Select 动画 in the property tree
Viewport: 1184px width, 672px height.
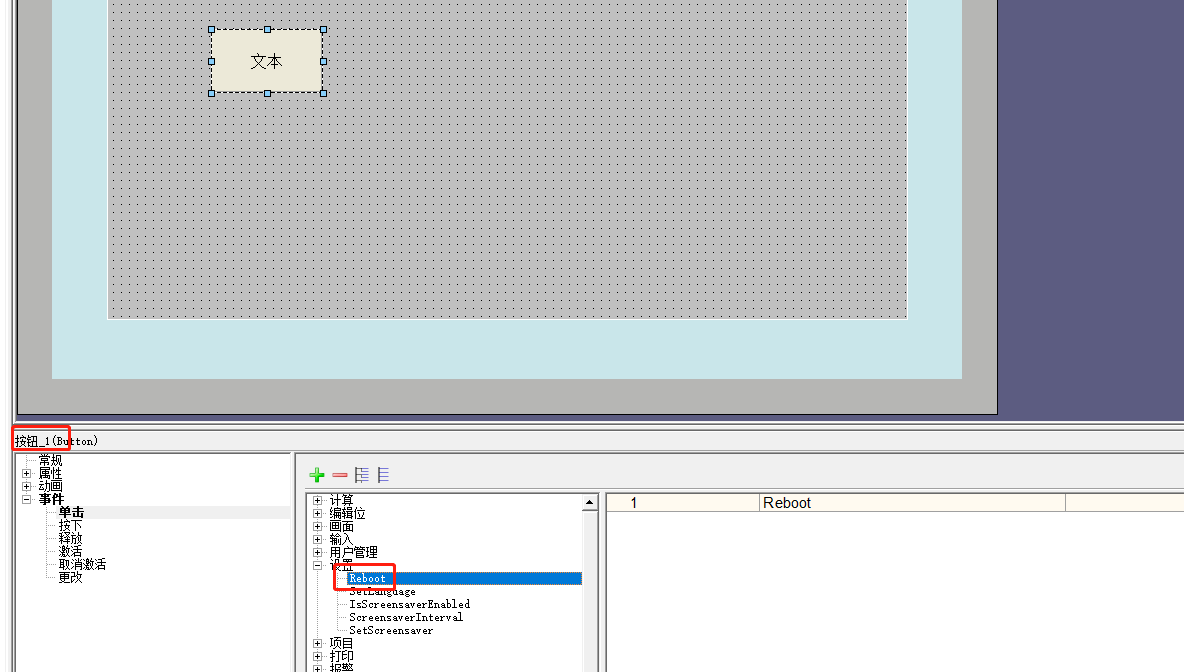(51, 486)
